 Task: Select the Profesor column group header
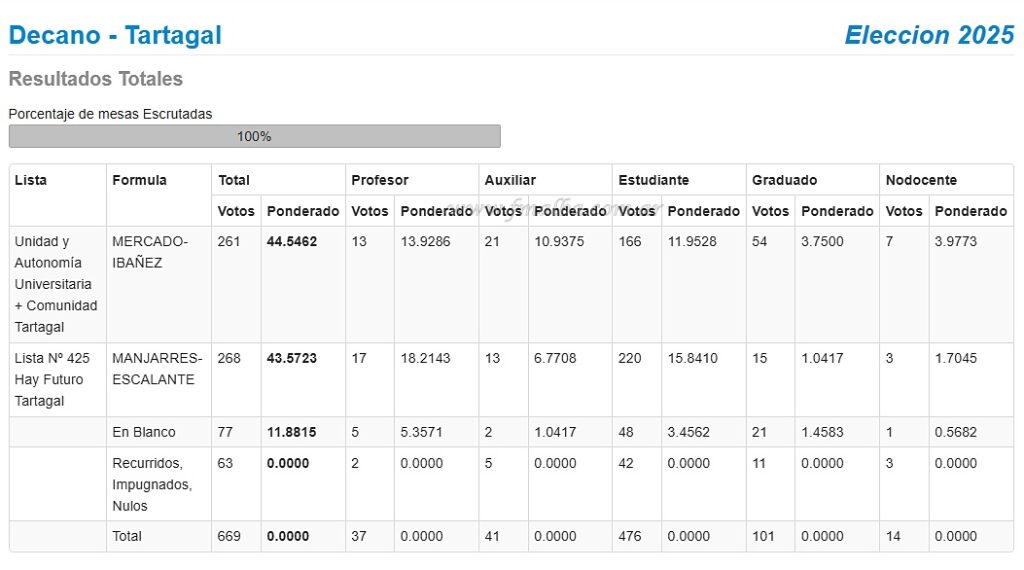tap(379, 180)
